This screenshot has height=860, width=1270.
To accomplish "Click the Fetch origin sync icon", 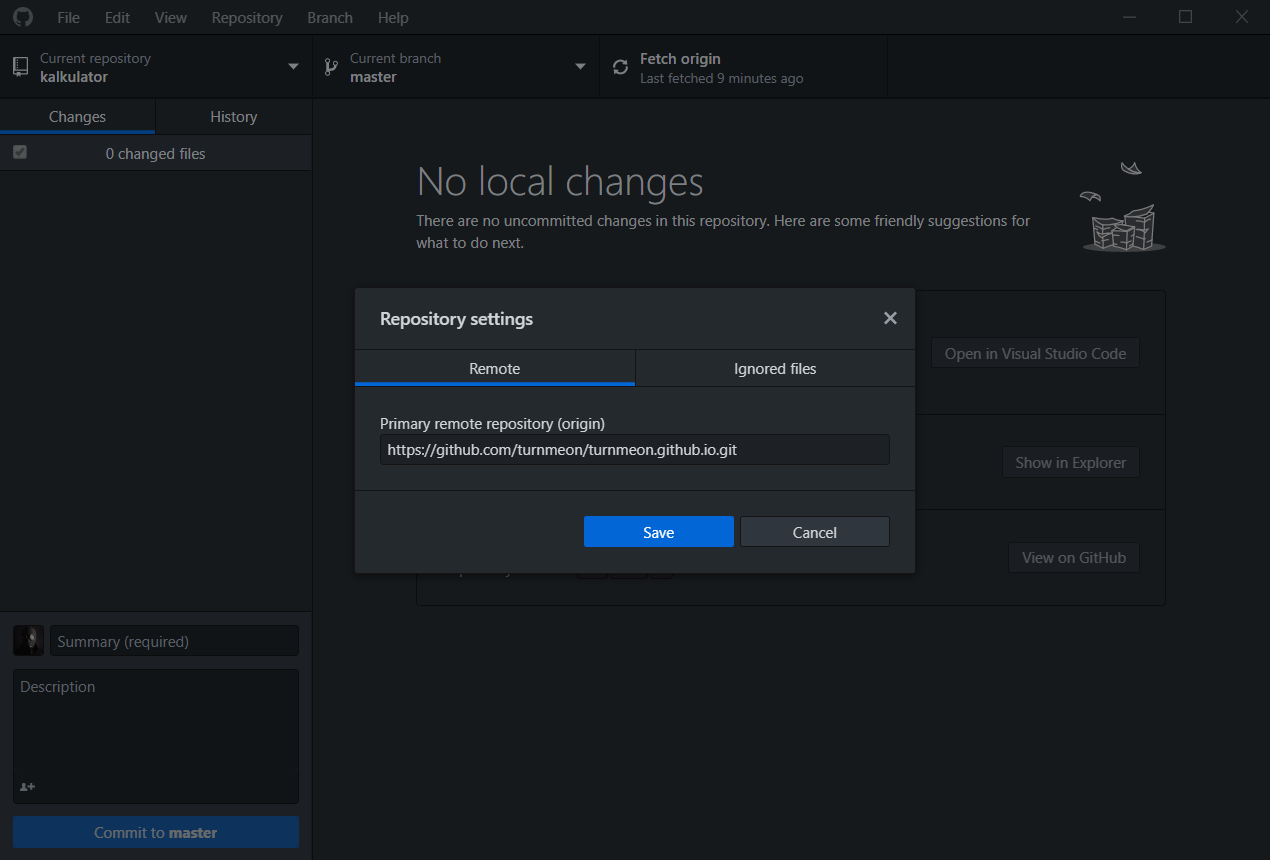I will click(620, 66).
